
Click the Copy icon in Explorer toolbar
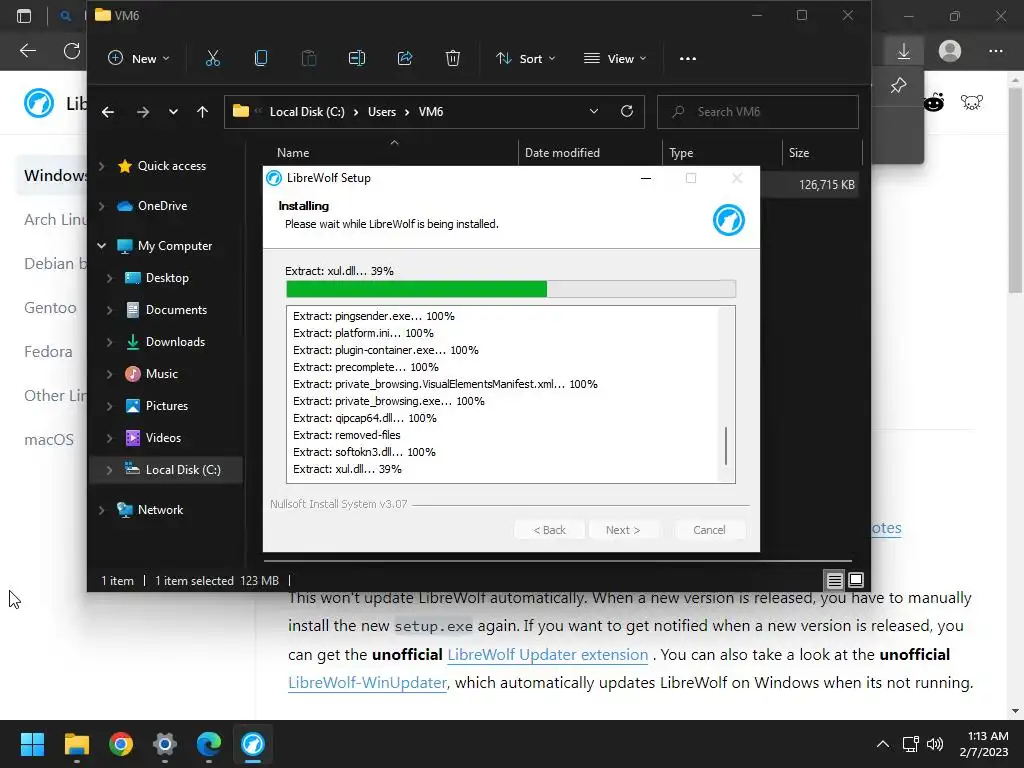pos(261,59)
